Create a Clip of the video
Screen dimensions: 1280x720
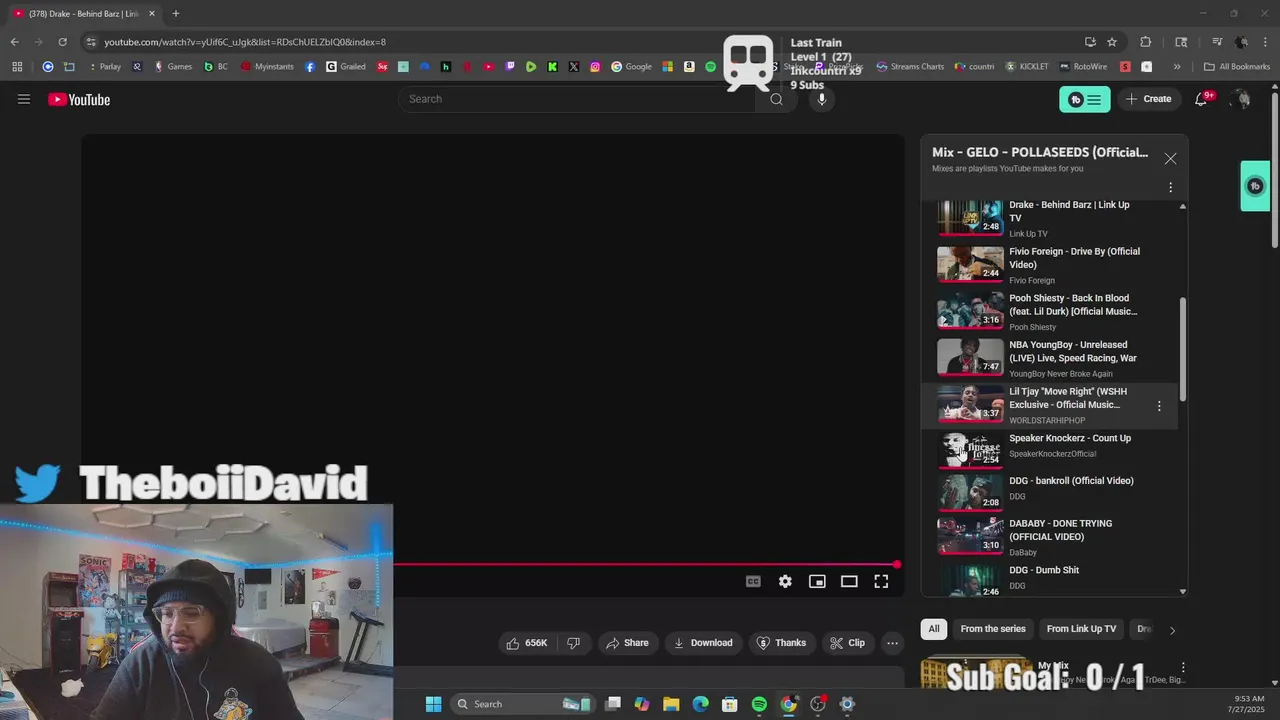click(x=848, y=643)
